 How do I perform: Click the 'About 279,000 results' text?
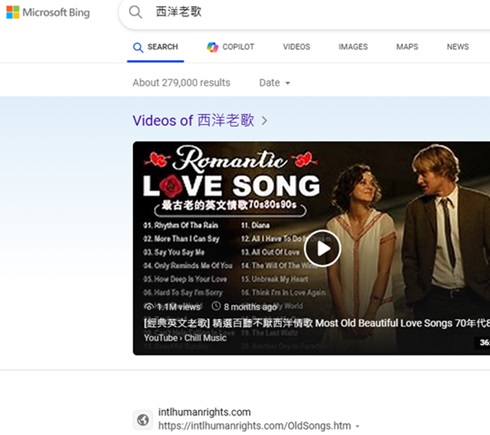[181, 83]
